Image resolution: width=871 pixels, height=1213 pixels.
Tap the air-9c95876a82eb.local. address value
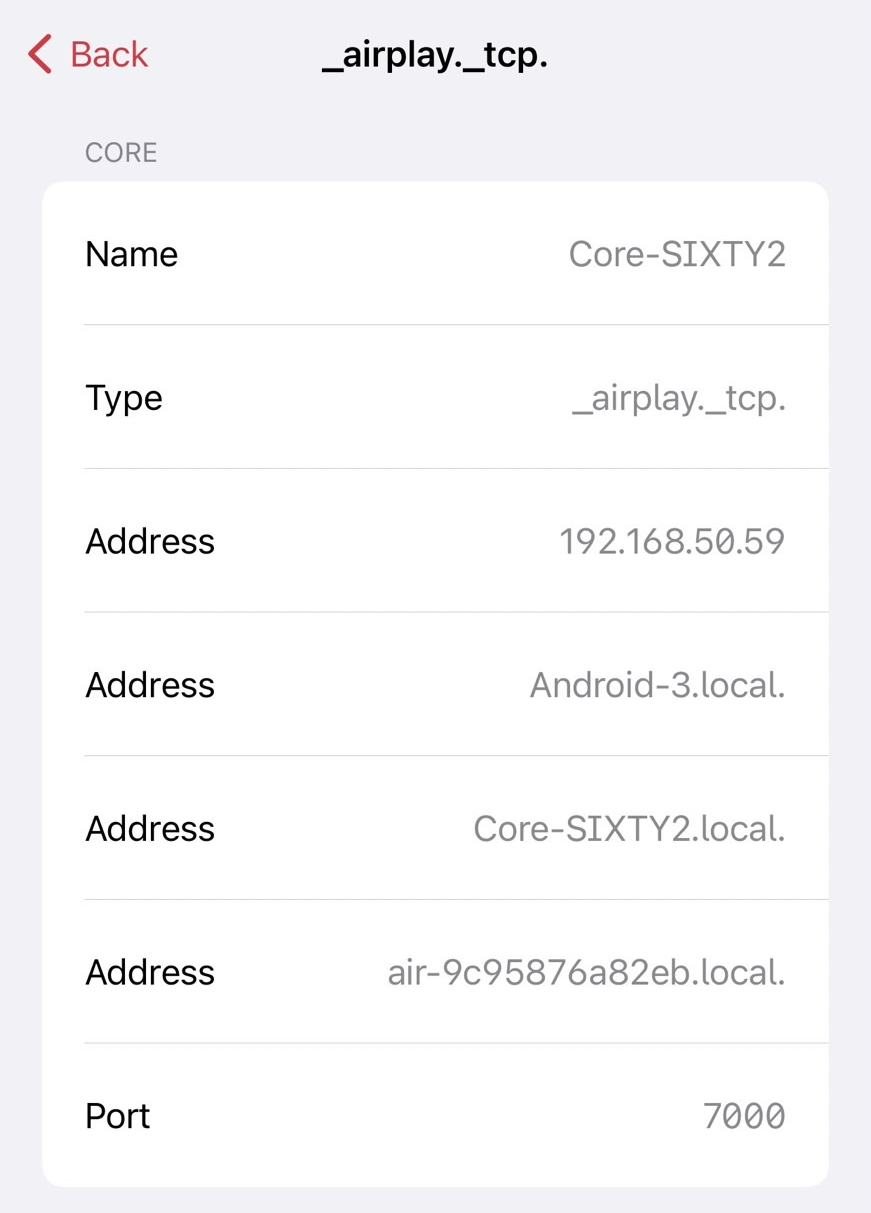pyautogui.click(x=586, y=972)
